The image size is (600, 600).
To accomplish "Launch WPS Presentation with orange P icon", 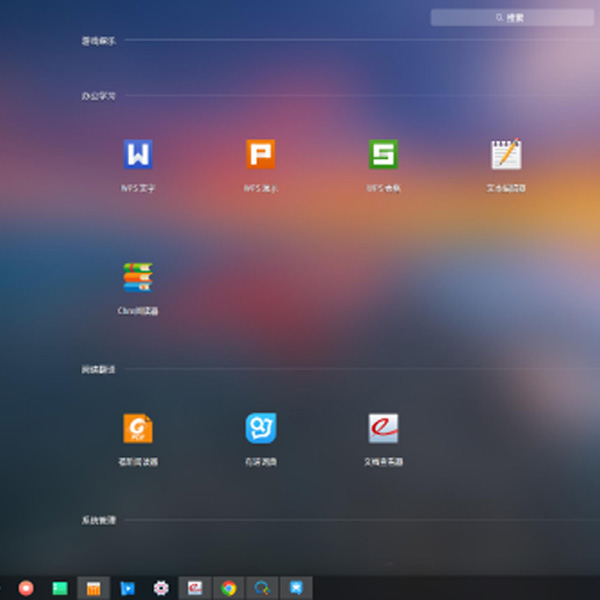I will pyautogui.click(x=261, y=155).
